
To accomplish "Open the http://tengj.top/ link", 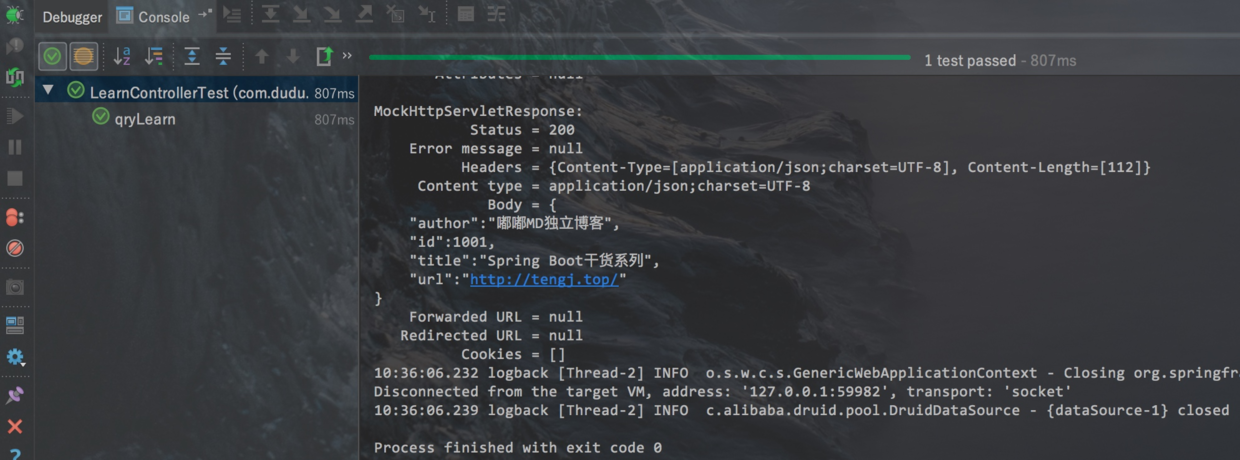I will (544, 280).
